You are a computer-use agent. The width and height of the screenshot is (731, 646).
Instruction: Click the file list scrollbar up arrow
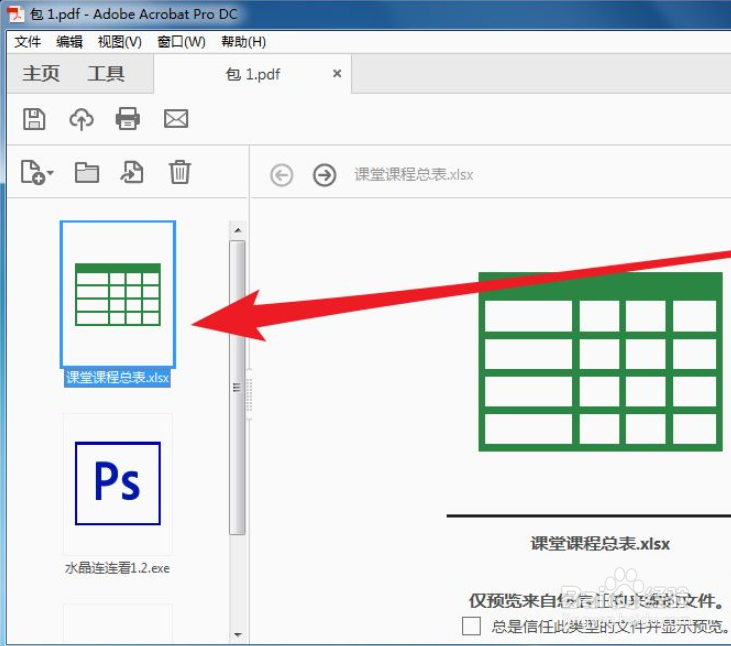pyautogui.click(x=238, y=230)
